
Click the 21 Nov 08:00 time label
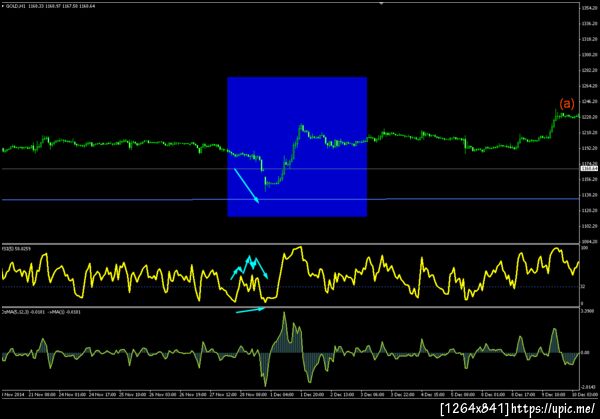(x=42, y=394)
